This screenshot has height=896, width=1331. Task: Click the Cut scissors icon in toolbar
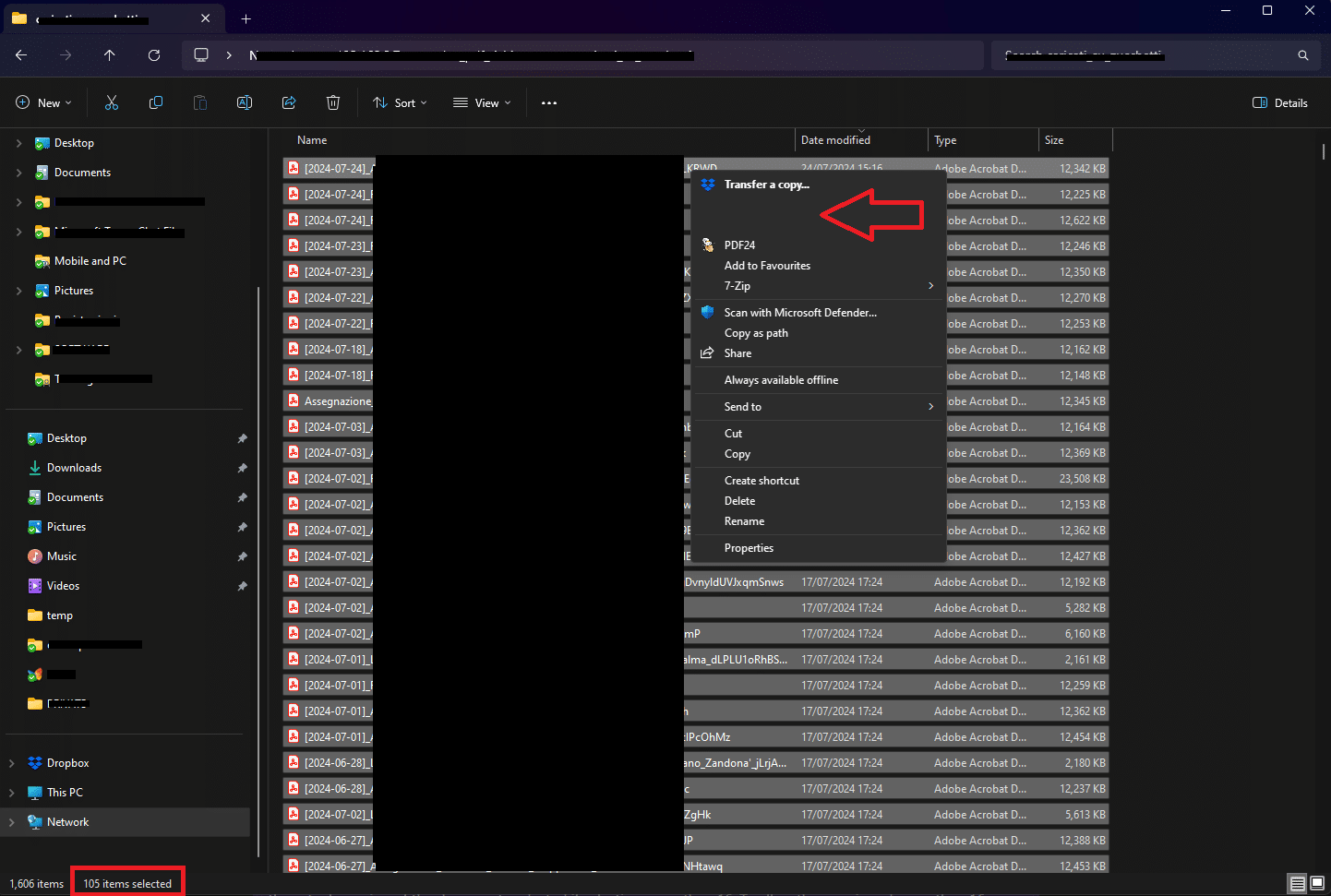[112, 102]
